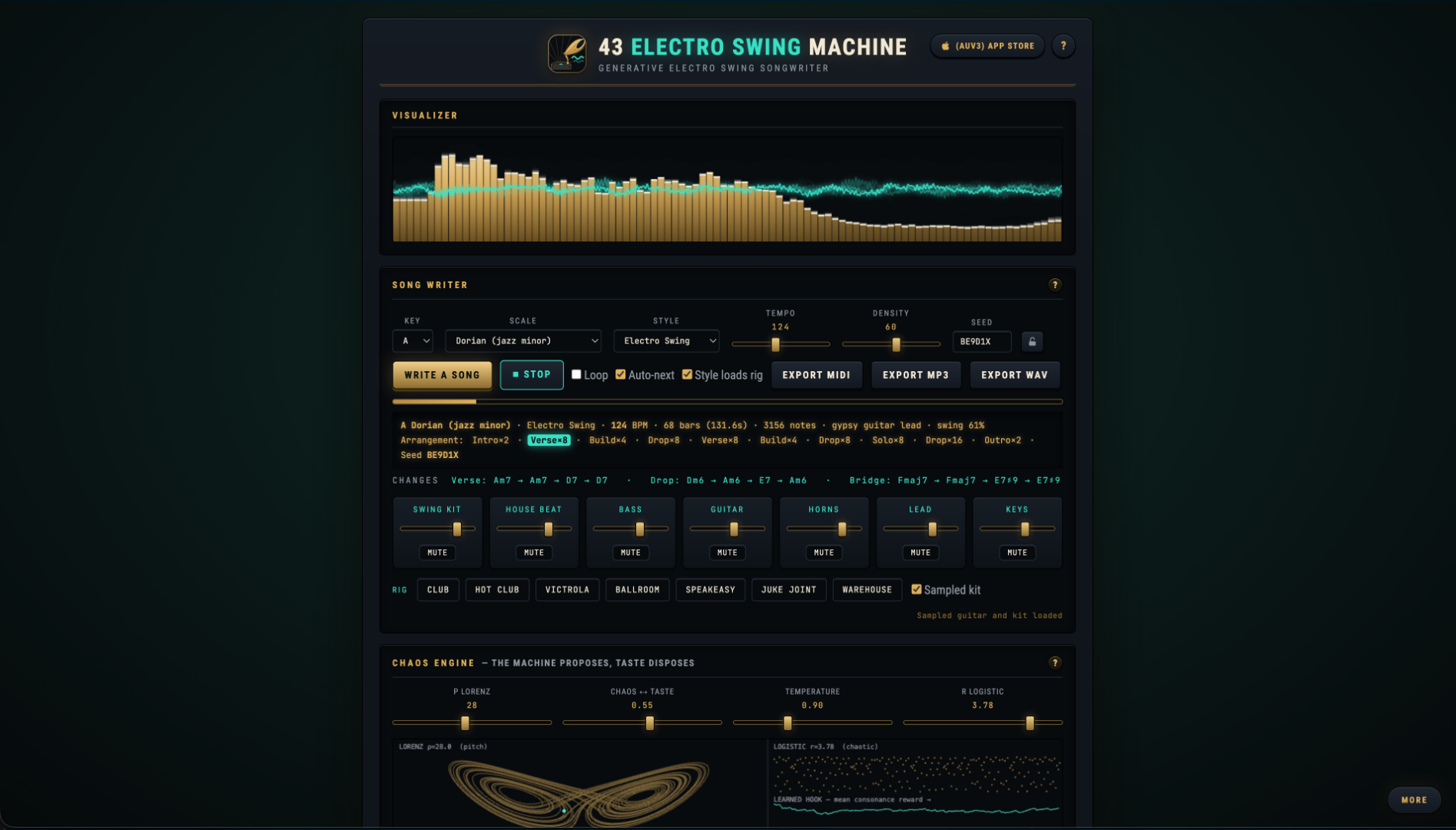
Task: Select the Speakeasy rig preset
Action: coord(710,589)
